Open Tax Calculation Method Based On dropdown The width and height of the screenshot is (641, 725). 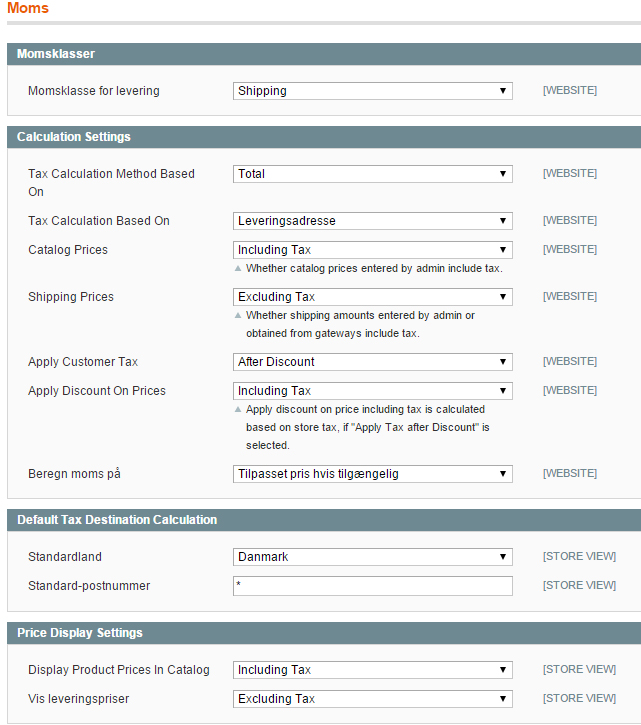[x=372, y=174]
